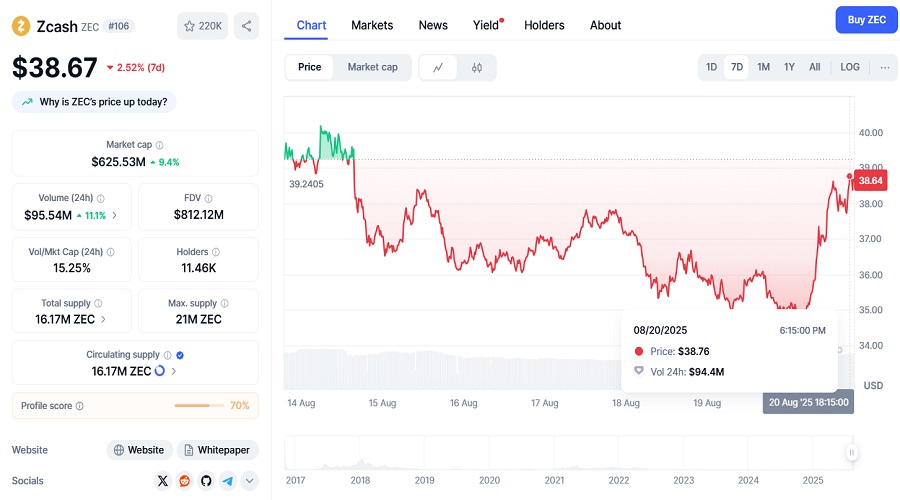Open Holders info icon
The image size is (900, 500).
tap(216, 252)
